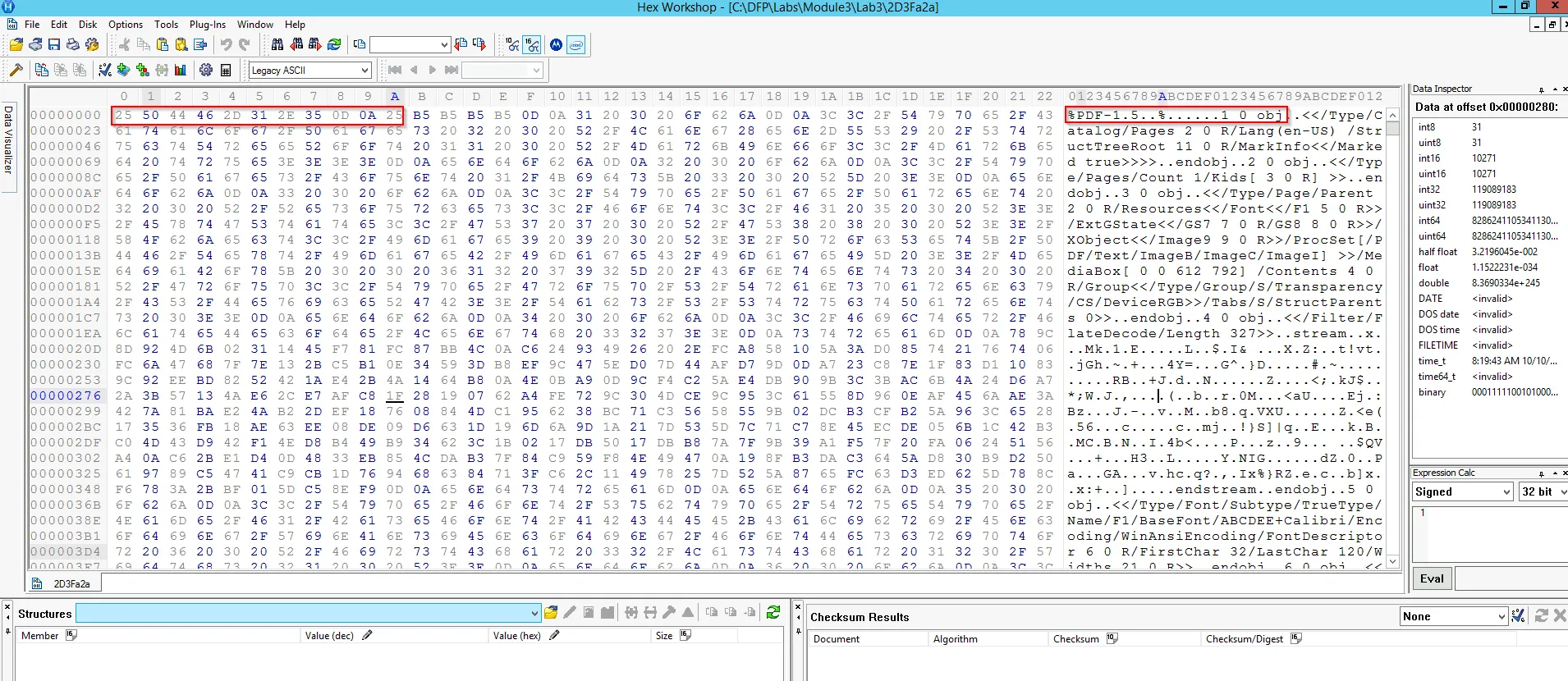Open Find with the binoculars icon
1568x681 pixels.
pos(277,45)
